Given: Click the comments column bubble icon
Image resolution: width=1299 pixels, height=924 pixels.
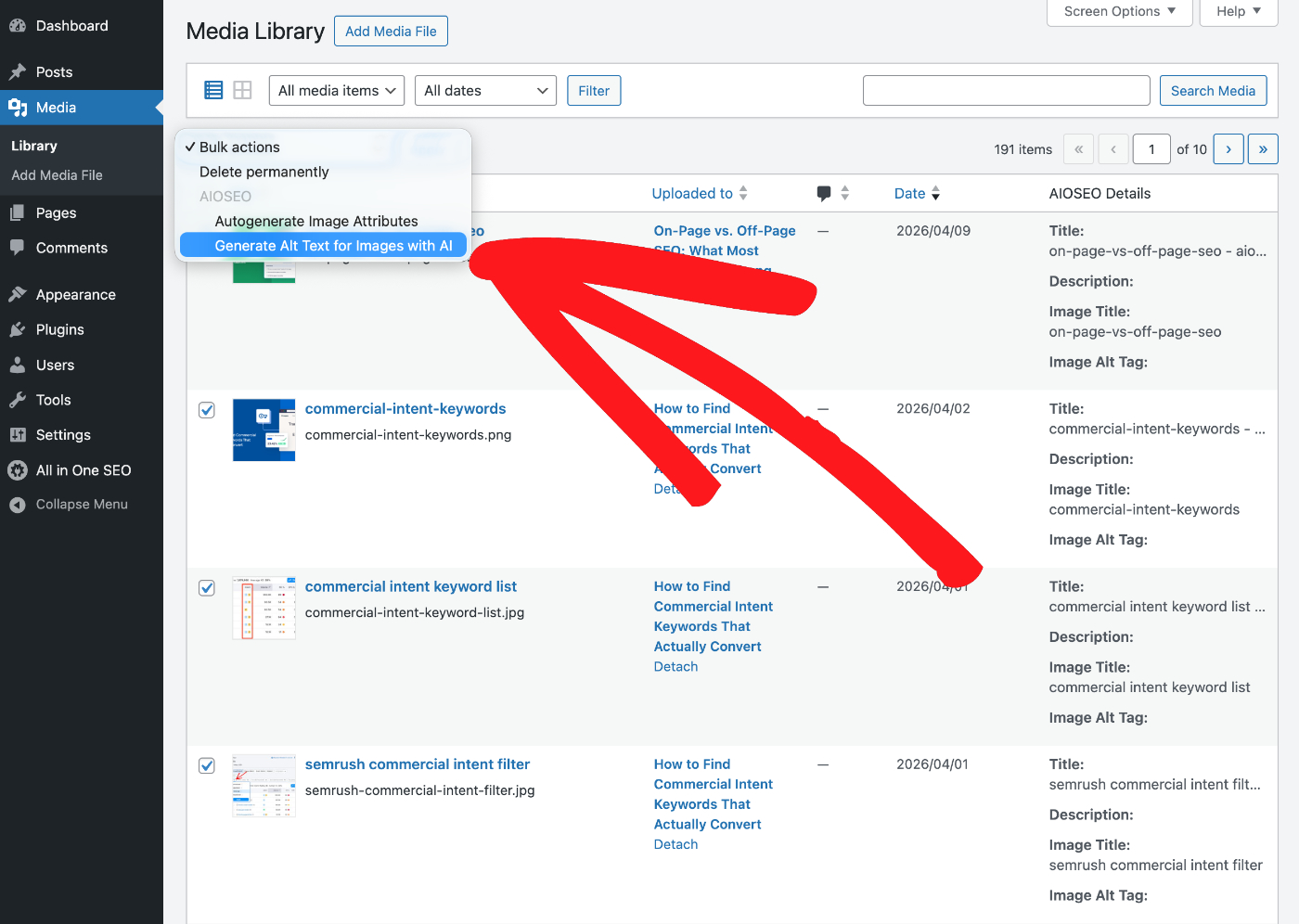Looking at the screenshot, I should click(823, 193).
